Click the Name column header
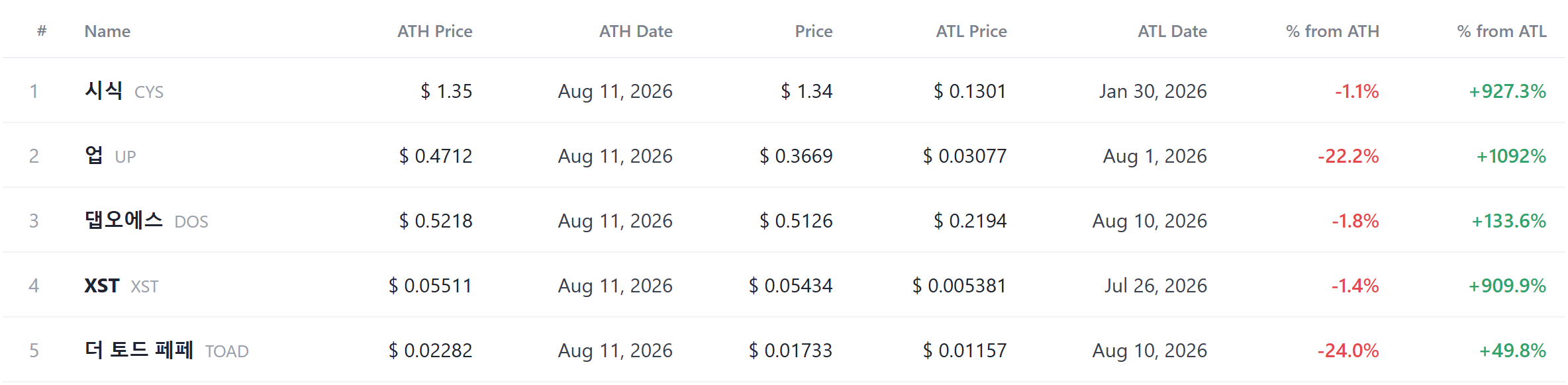Viewport: 1568px width, 385px height. coord(107,31)
